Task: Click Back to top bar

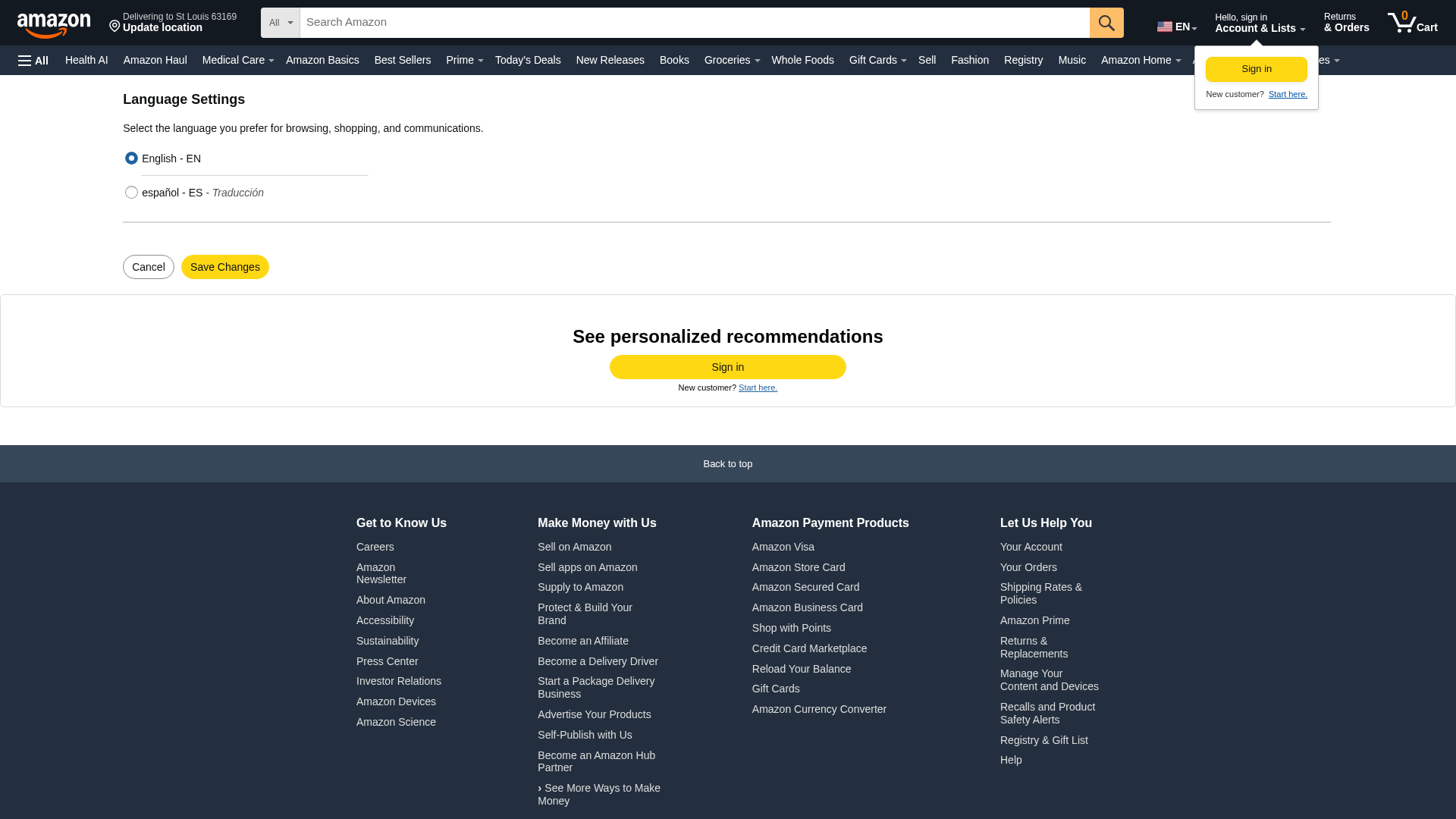Action: coord(728,463)
